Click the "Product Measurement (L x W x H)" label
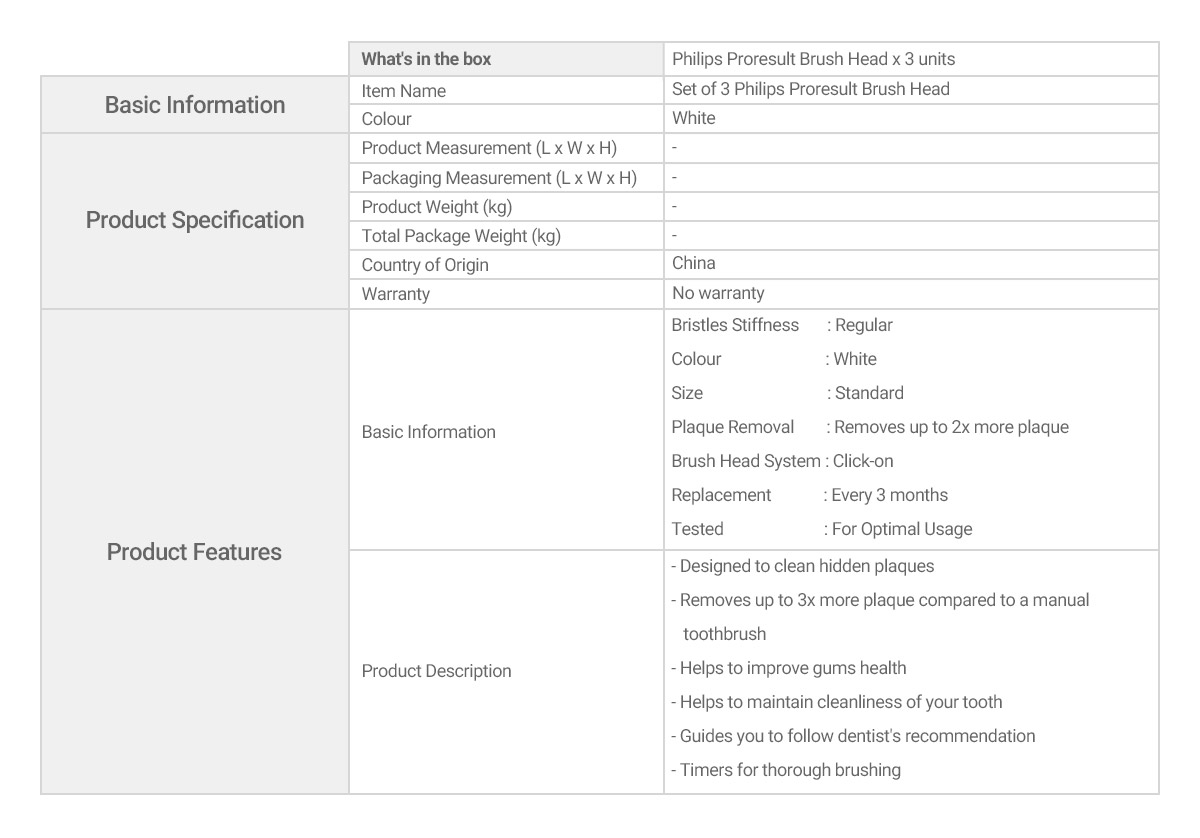 (489, 148)
